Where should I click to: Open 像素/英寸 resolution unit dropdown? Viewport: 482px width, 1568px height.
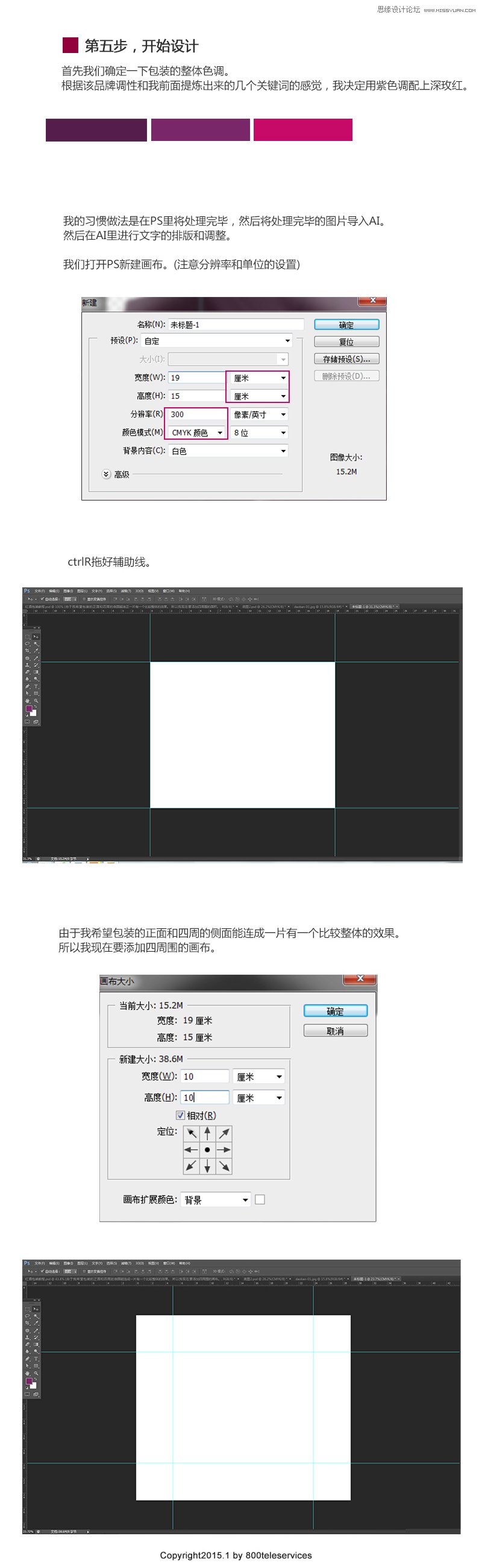(x=259, y=414)
